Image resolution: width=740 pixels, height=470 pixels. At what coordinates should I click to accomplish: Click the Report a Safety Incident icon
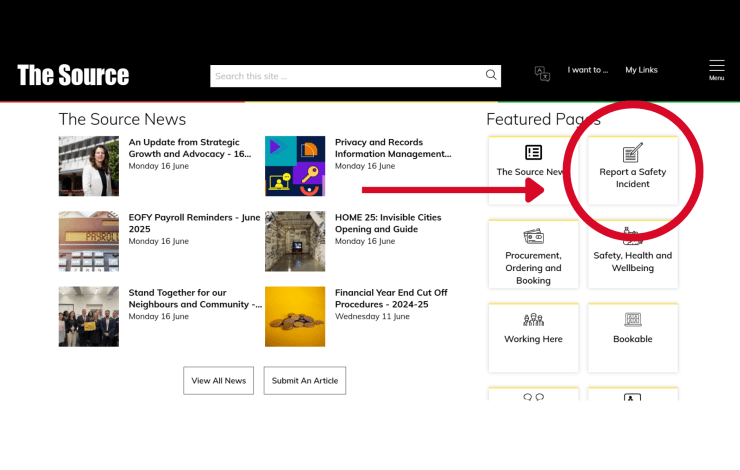(632, 153)
